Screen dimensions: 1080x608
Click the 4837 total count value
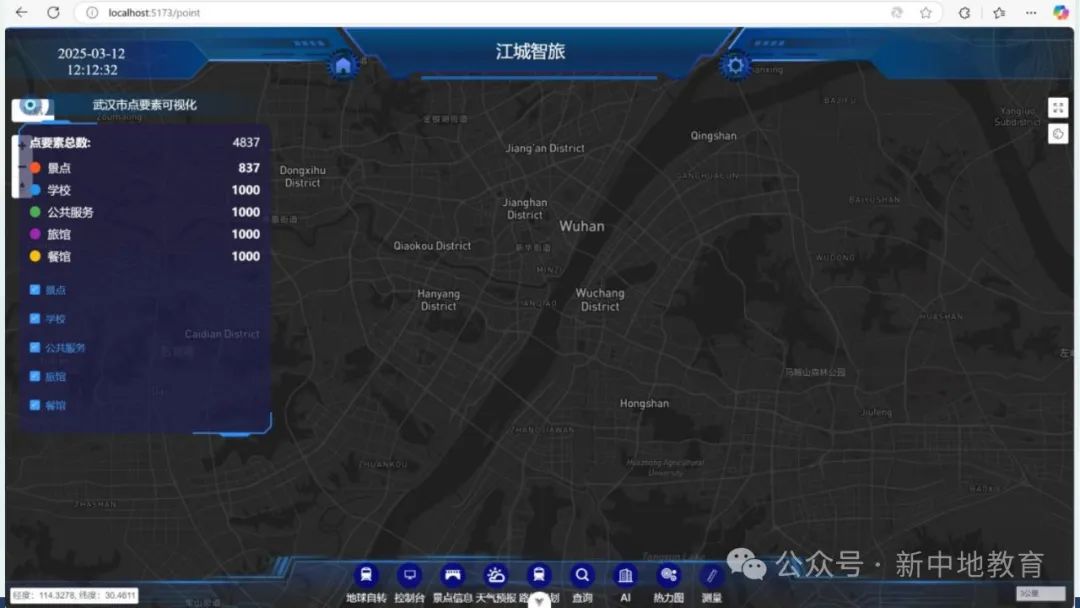[x=246, y=143]
